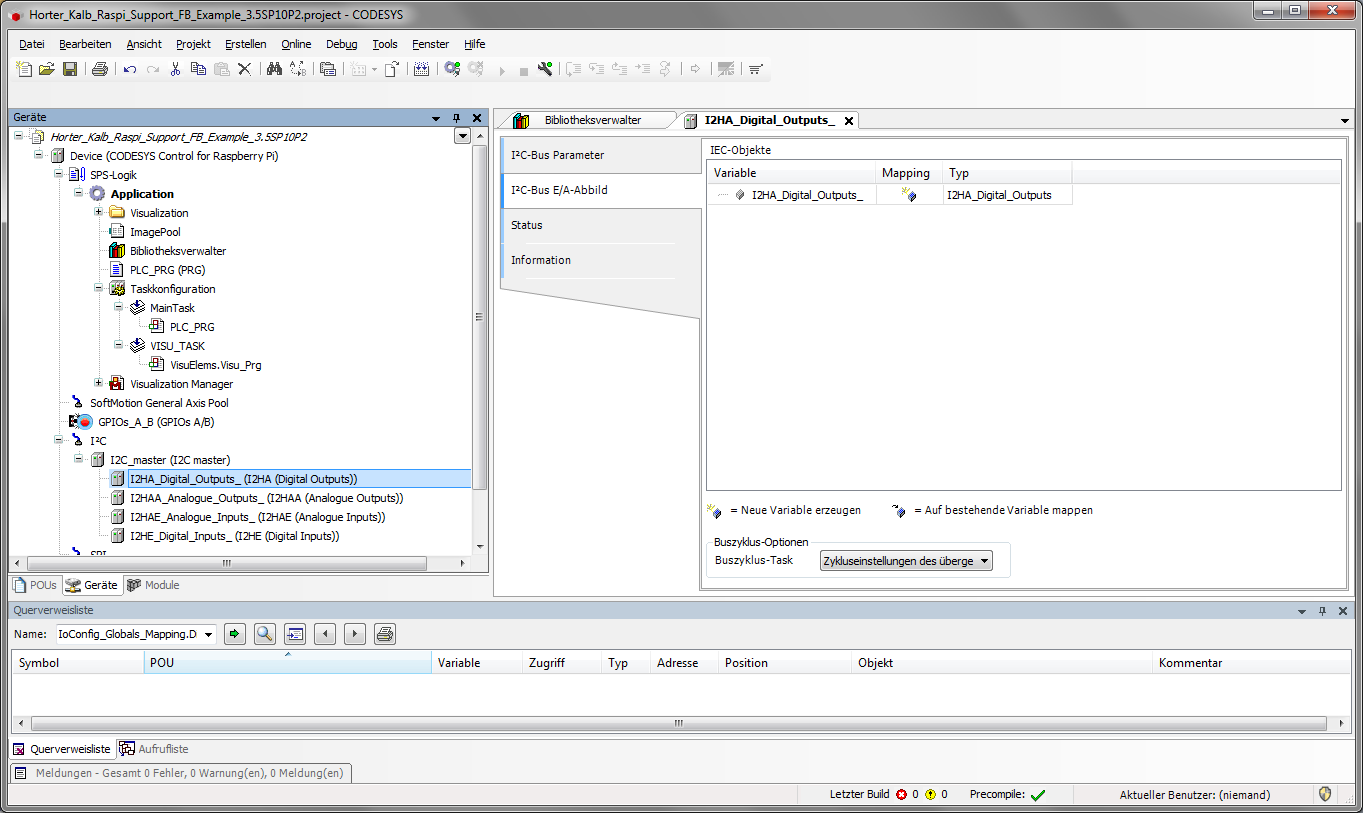Click the Login gear icon in toolbar
The image size is (1363, 813).
tap(452, 69)
